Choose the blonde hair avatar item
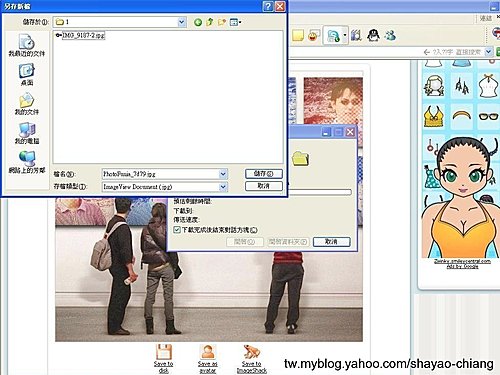 434,85
